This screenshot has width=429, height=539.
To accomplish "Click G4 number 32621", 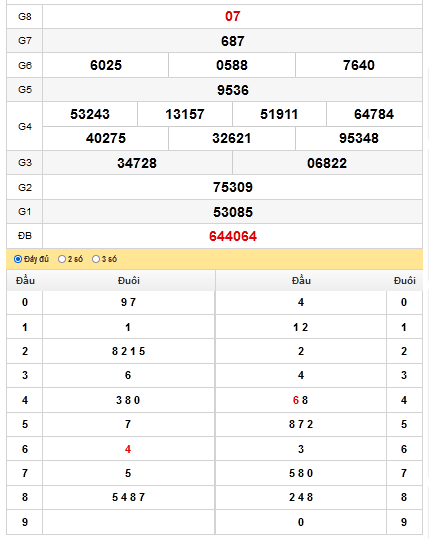I will point(232,138).
